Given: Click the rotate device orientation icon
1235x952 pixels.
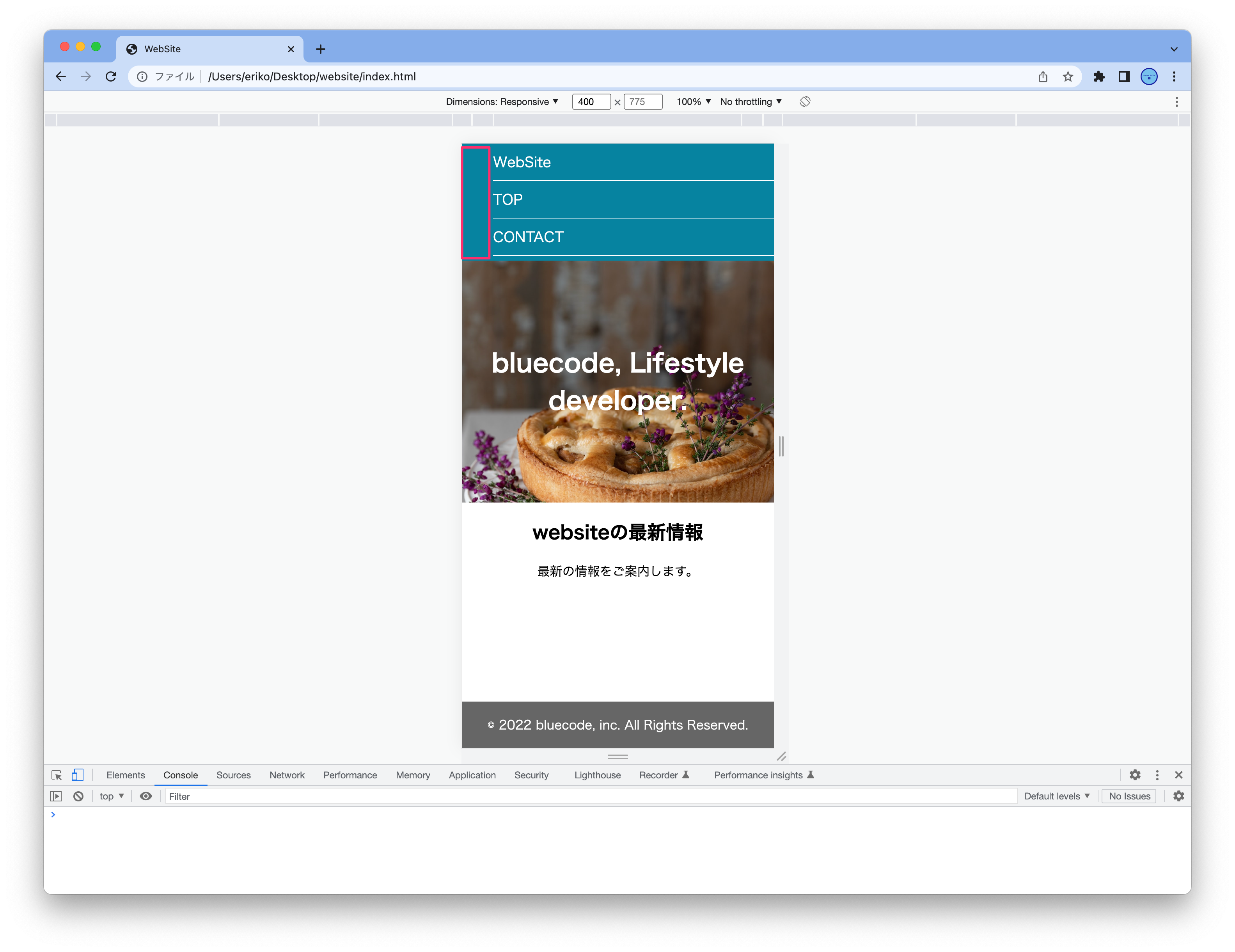Looking at the screenshot, I should (x=805, y=101).
